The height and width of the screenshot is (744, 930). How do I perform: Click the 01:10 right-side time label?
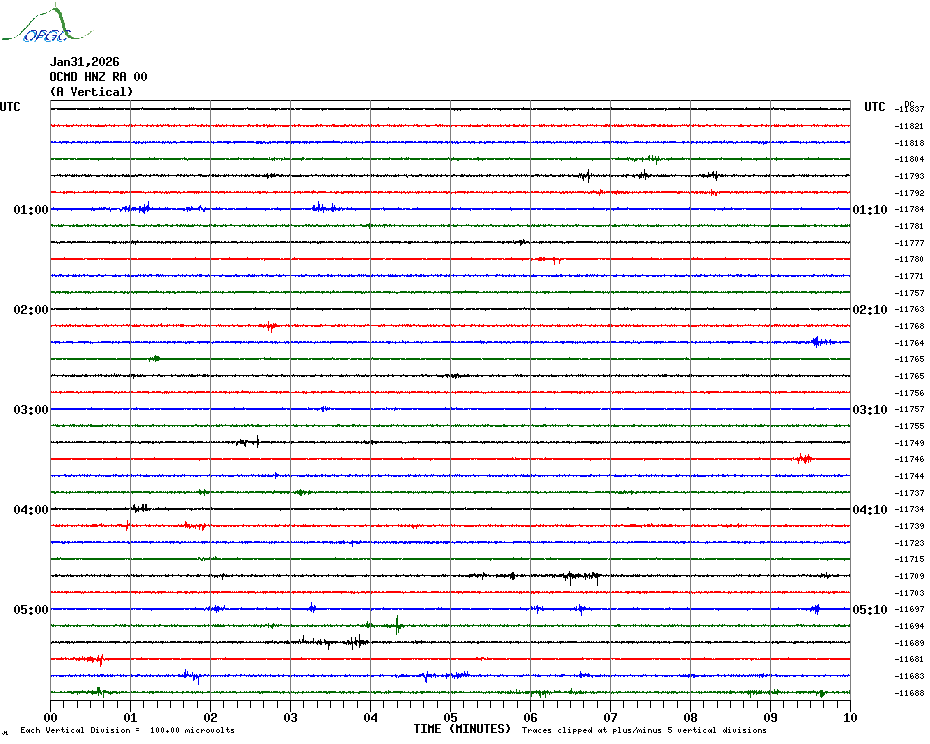pos(869,210)
